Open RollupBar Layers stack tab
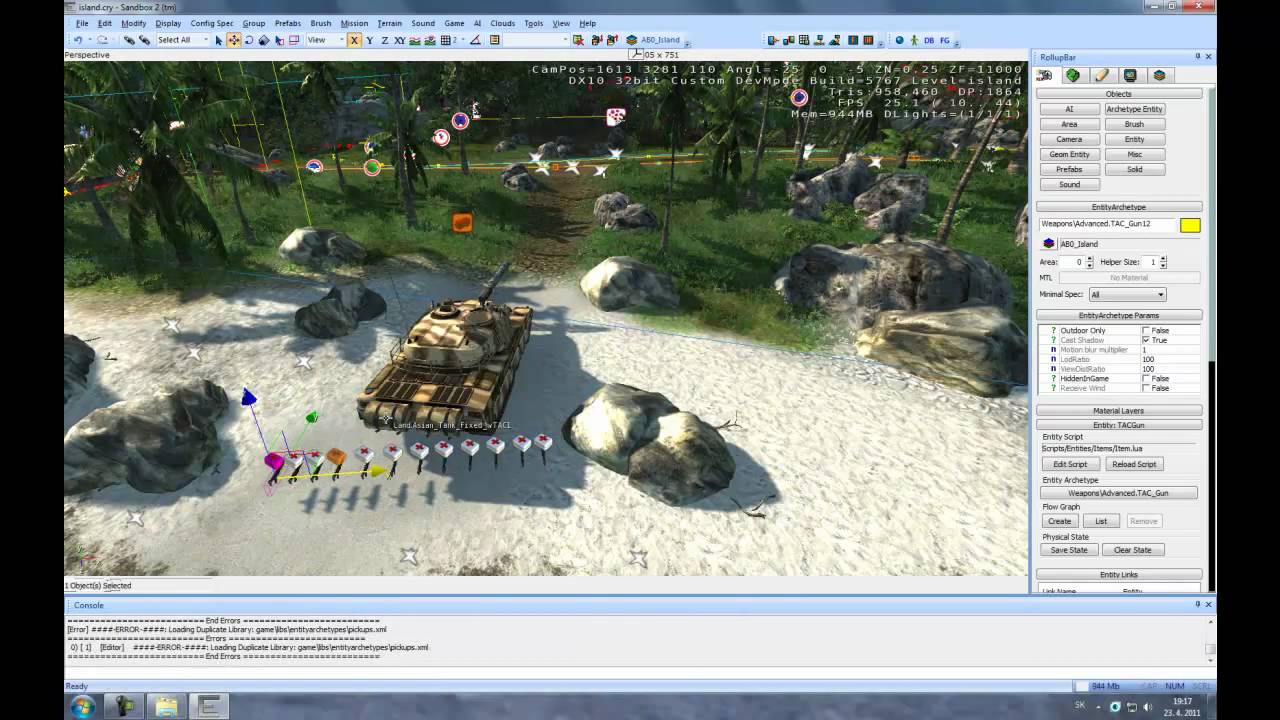1280x720 pixels. click(1159, 75)
